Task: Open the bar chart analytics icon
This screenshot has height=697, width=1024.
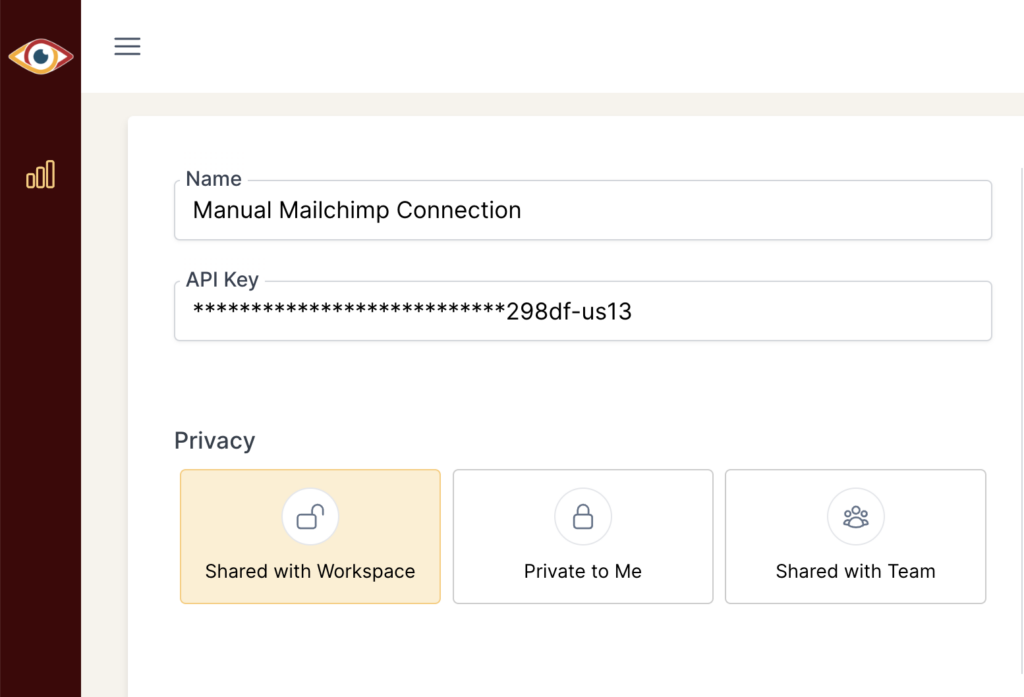Action: click(x=40, y=175)
